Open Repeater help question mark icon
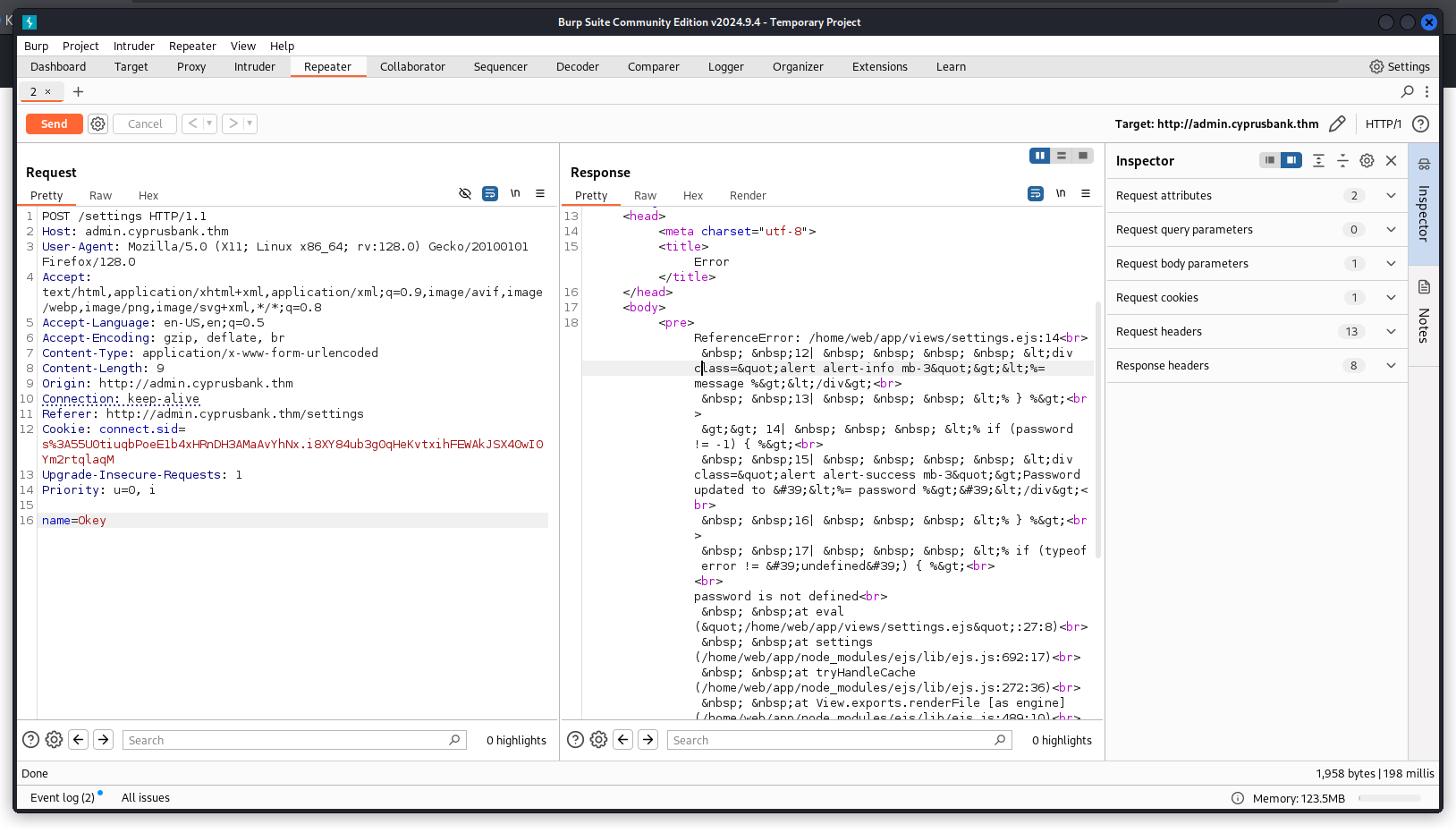1456x833 pixels. pos(1420,123)
